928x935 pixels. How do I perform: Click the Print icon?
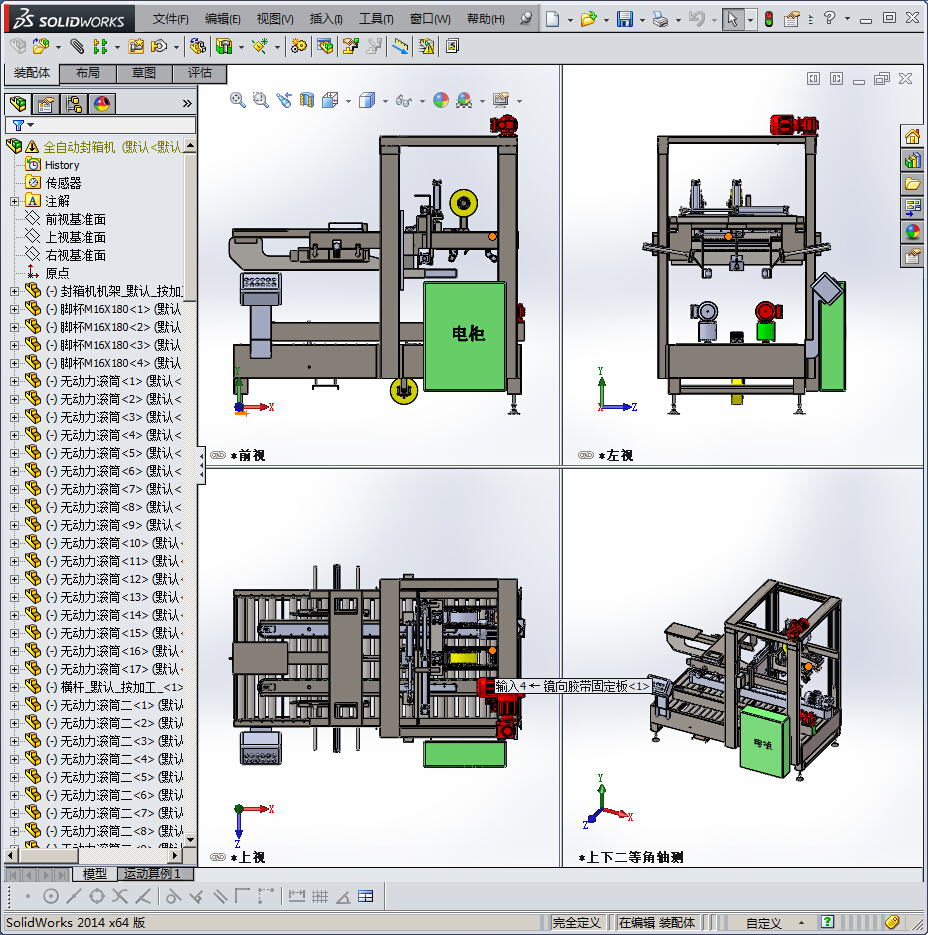tap(660, 19)
